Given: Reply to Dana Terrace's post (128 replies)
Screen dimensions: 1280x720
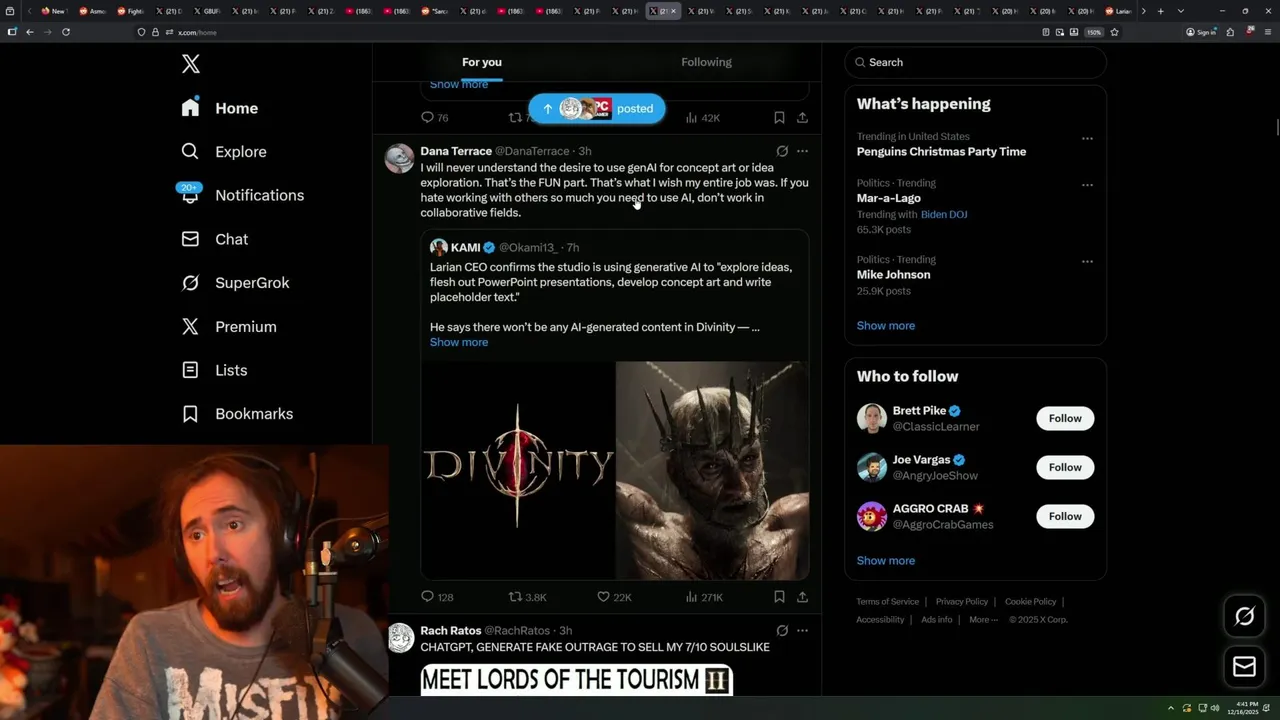Looking at the screenshot, I should pyautogui.click(x=437, y=597).
